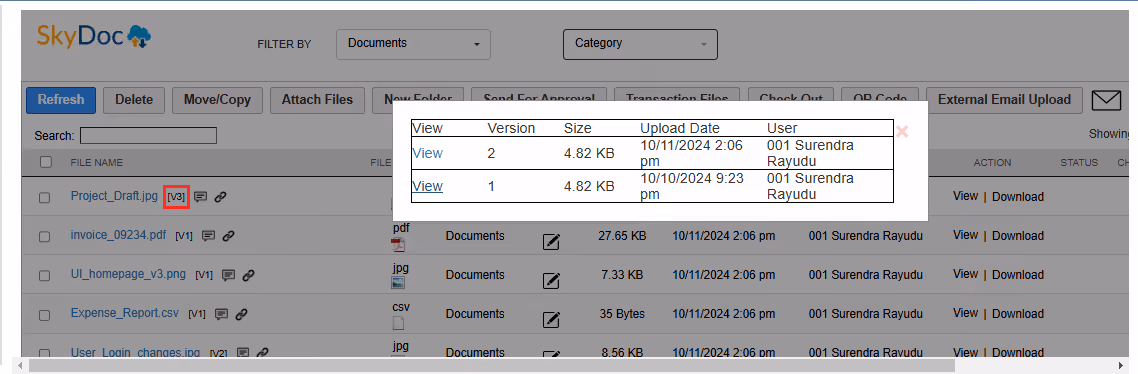The image size is (1138, 374).
Task: Select the Project_Draft.jpg checkbox
Action: tap(44, 198)
